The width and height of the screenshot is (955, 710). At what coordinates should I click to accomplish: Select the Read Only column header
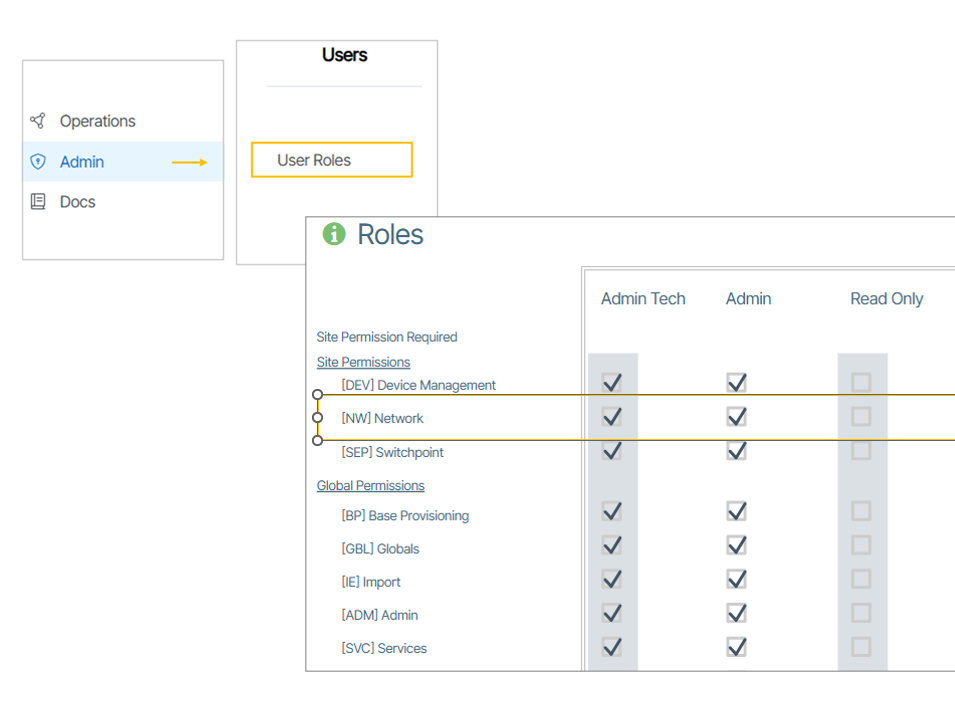886,299
